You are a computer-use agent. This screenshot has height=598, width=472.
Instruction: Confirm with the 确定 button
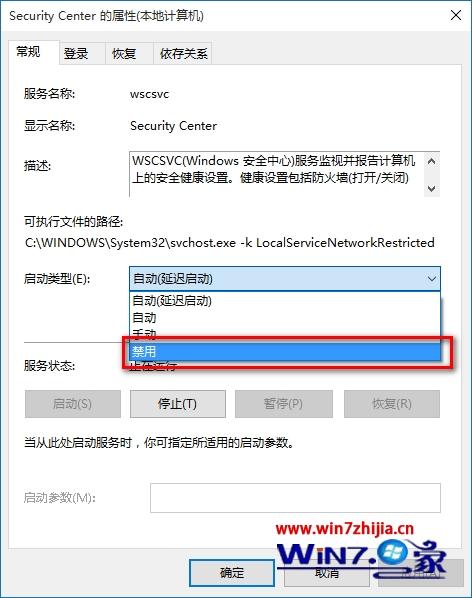coord(232,573)
